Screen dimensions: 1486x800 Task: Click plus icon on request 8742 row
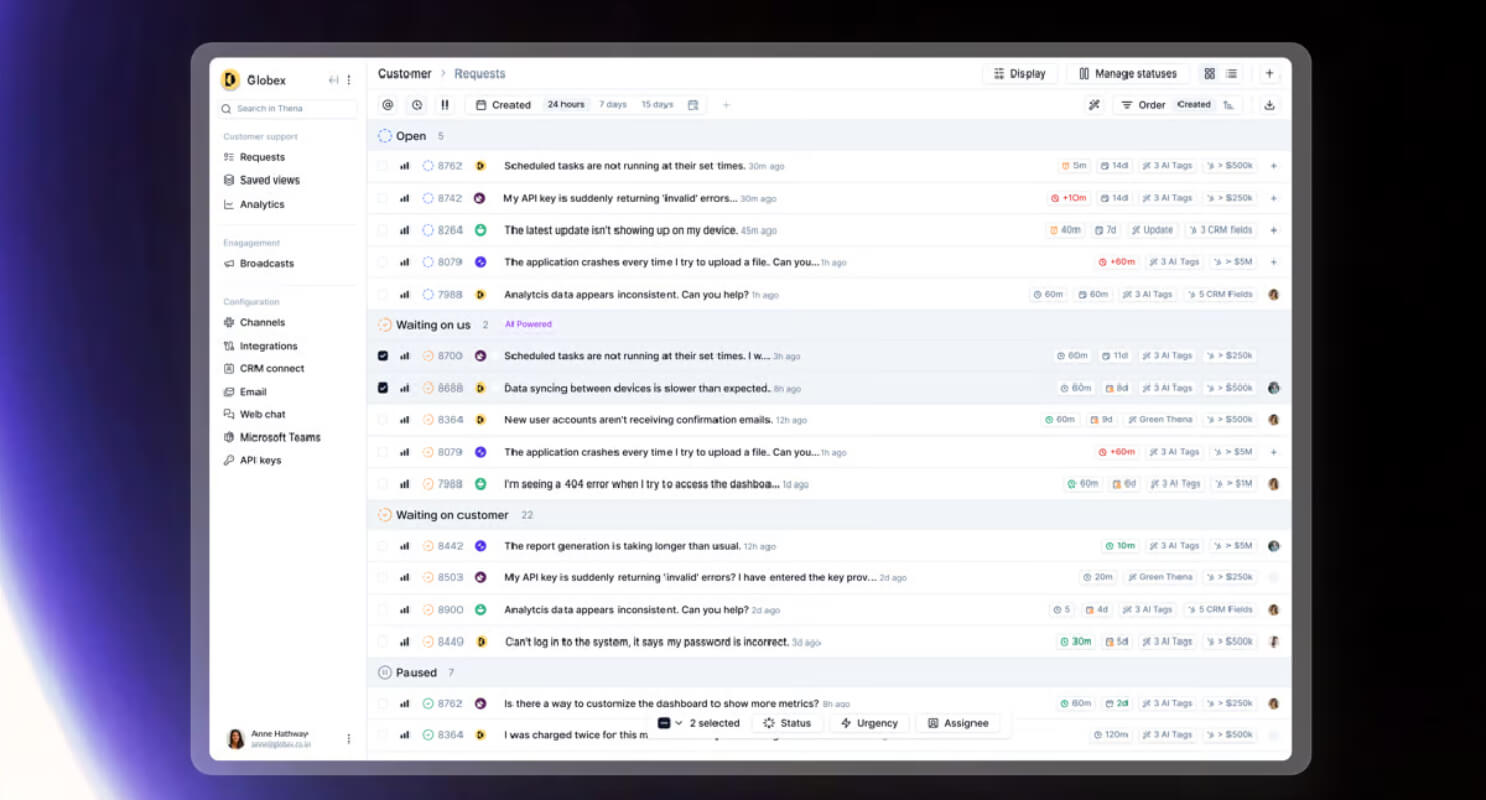(1273, 198)
